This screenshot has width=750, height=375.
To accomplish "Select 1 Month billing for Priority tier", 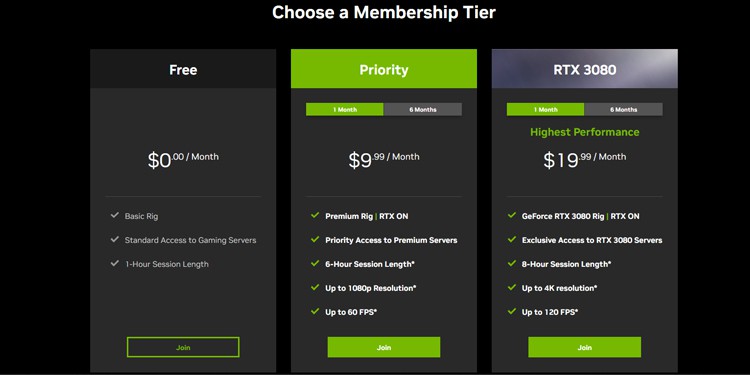I will coord(345,110).
